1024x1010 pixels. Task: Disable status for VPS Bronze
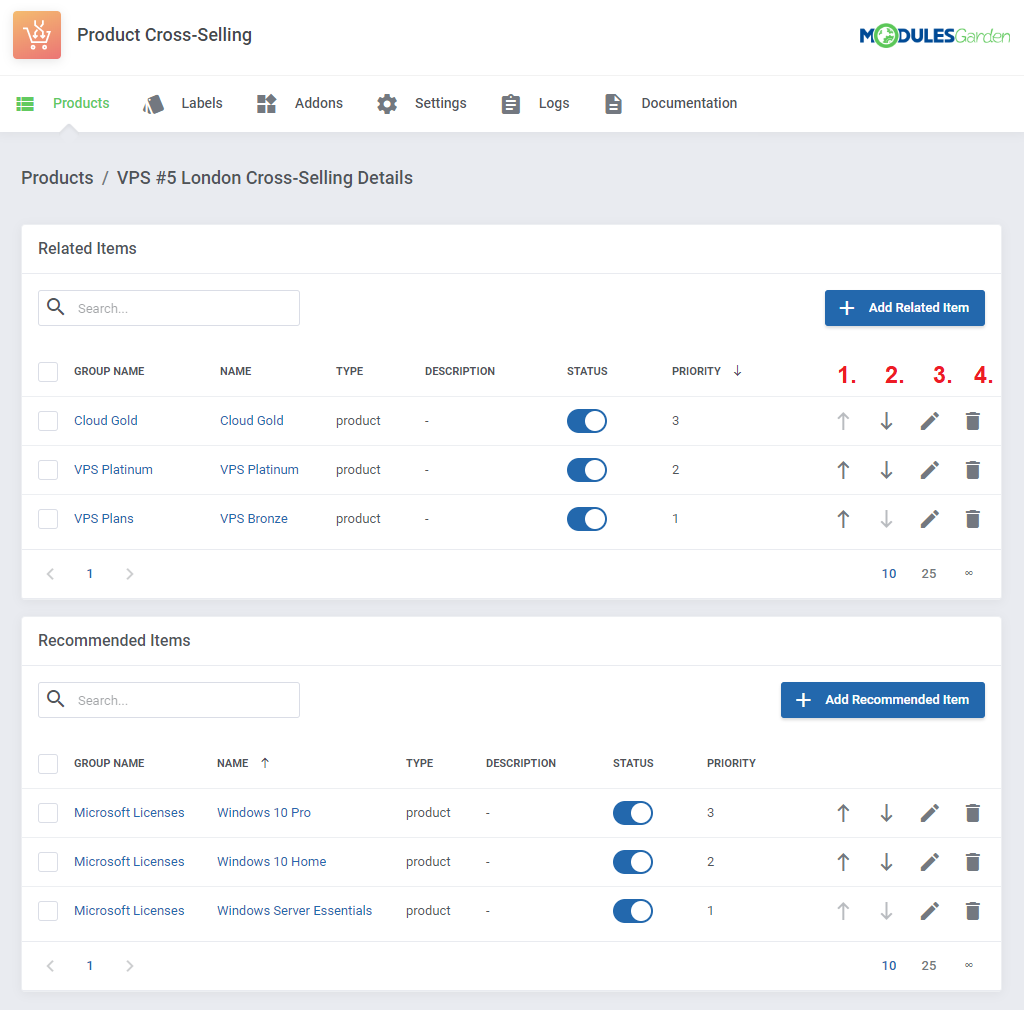(x=586, y=519)
